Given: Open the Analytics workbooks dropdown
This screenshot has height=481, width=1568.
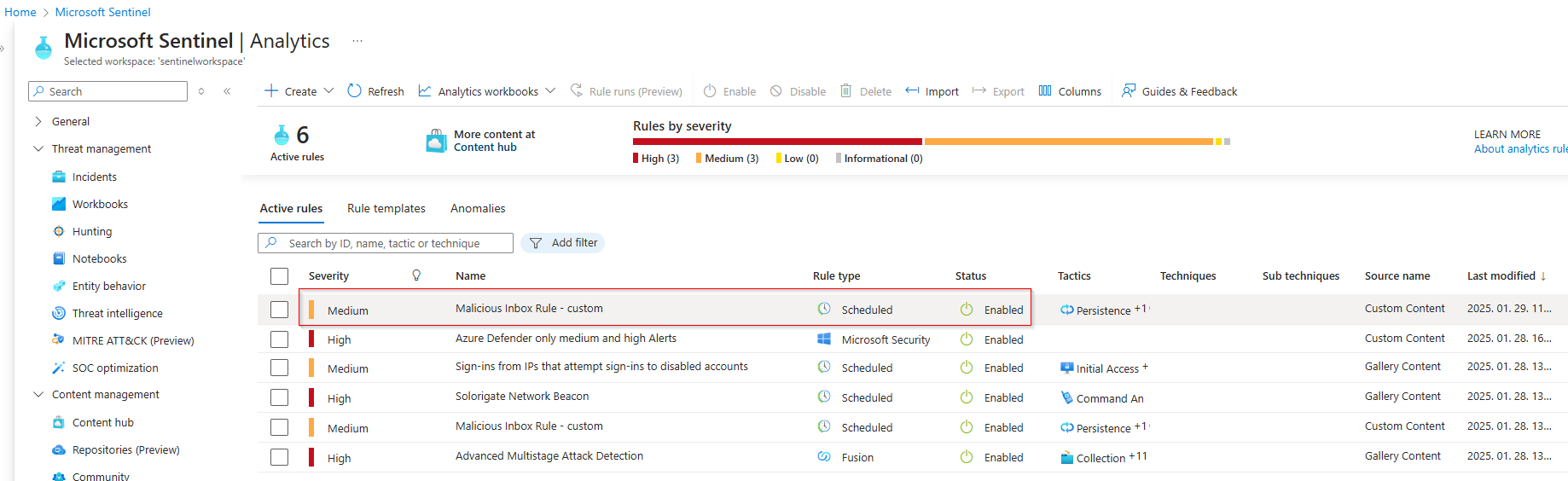Looking at the screenshot, I should [x=487, y=91].
